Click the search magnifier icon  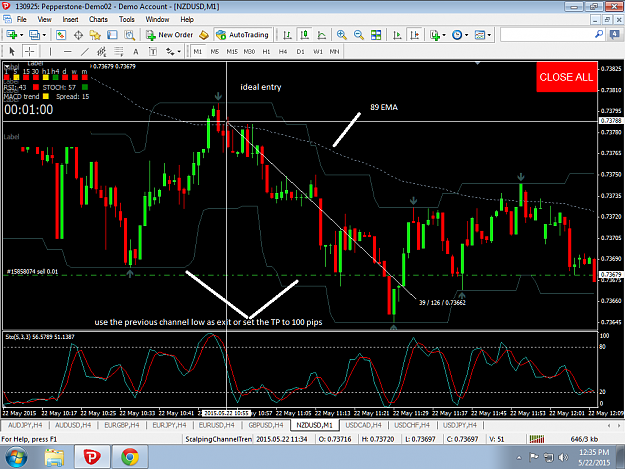tap(599, 35)
